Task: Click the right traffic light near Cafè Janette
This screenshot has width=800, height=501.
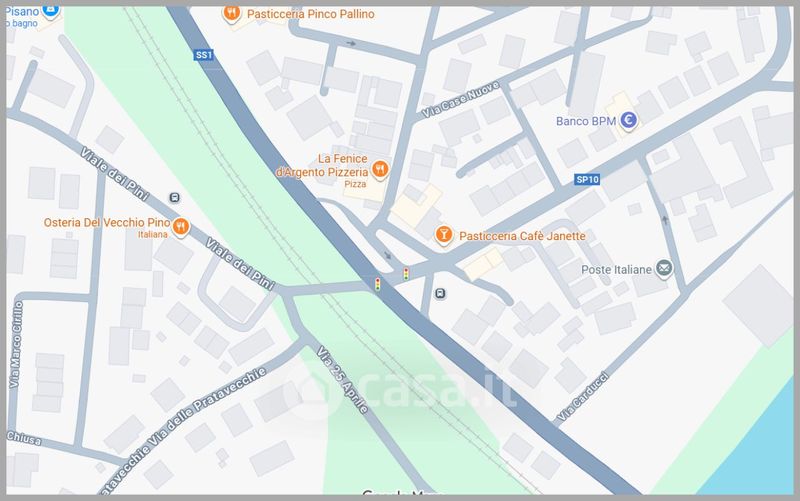Action: [406, 274]
